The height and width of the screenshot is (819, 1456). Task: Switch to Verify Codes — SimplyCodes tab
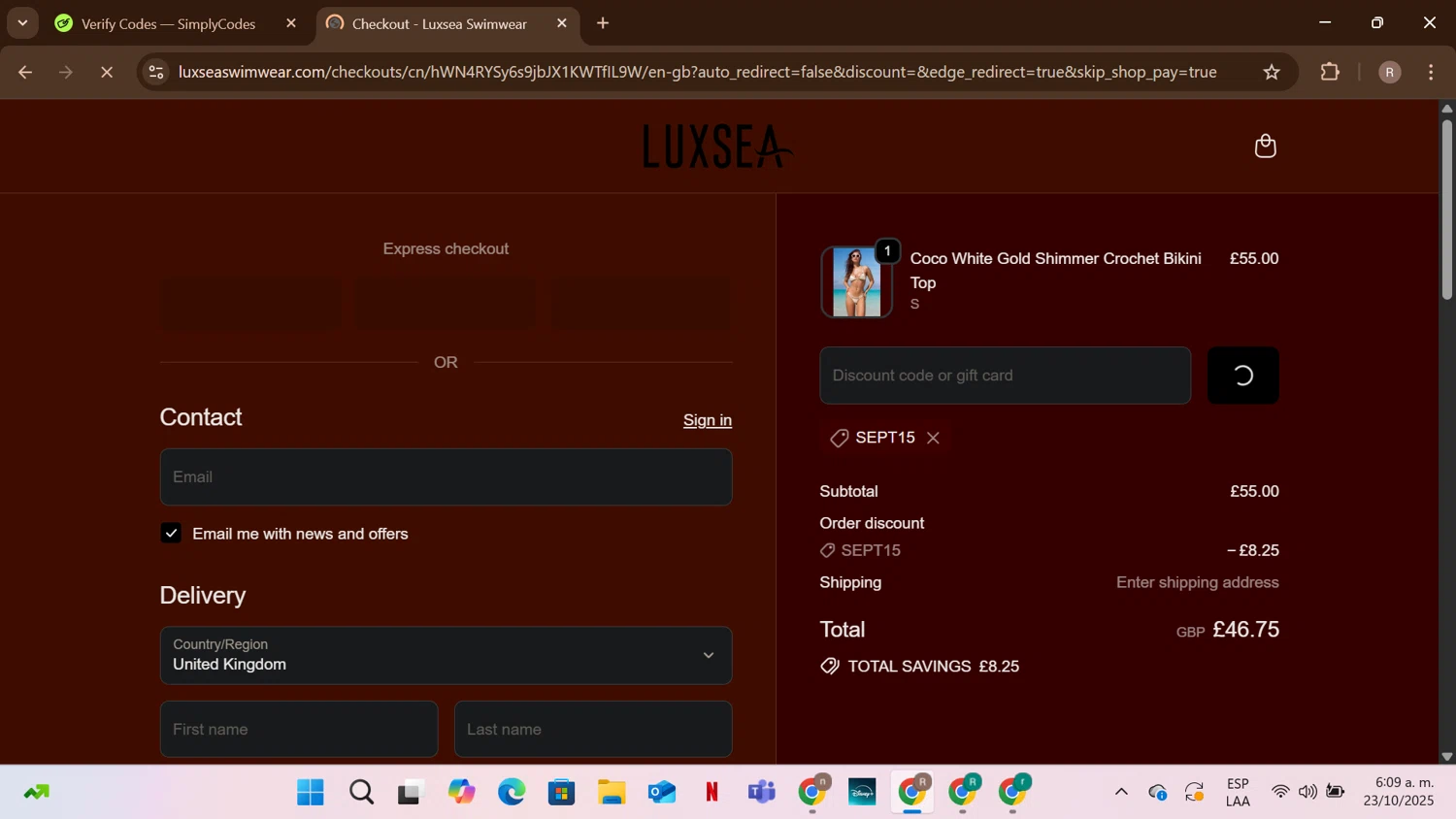click(x=167, y=23)
